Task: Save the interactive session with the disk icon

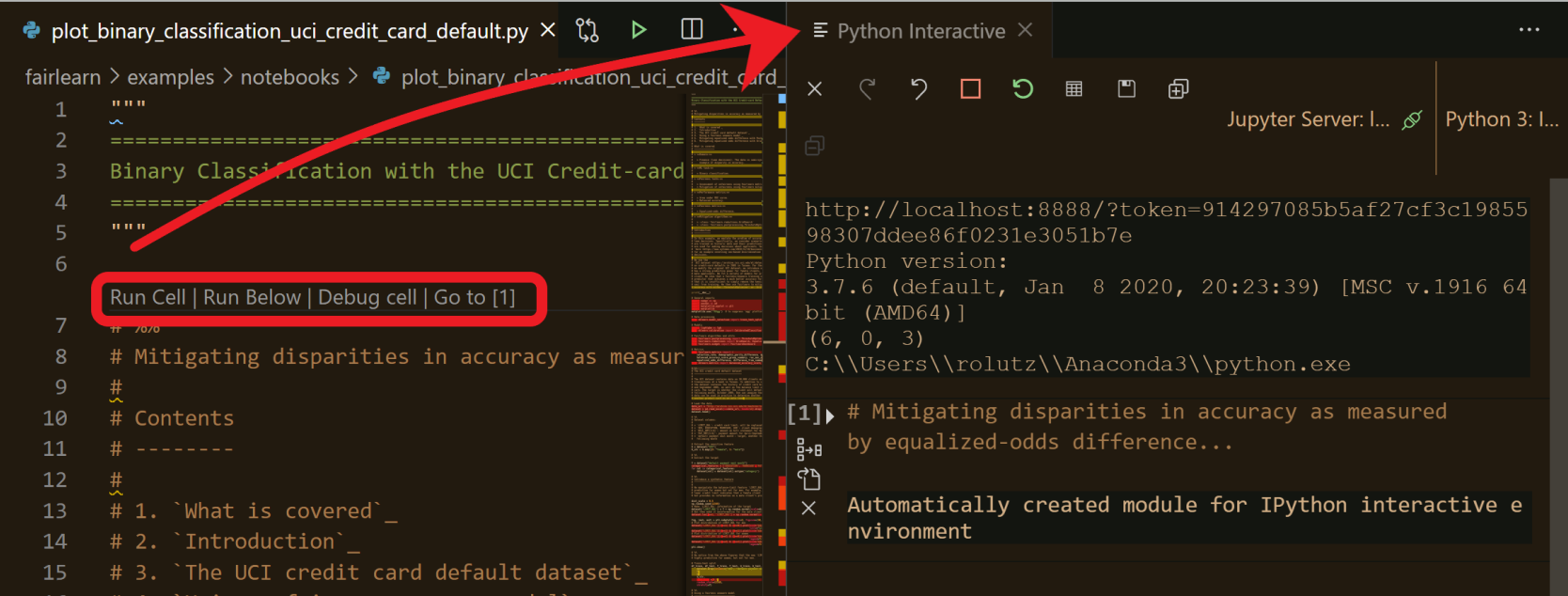Action: coord(1126,88)
